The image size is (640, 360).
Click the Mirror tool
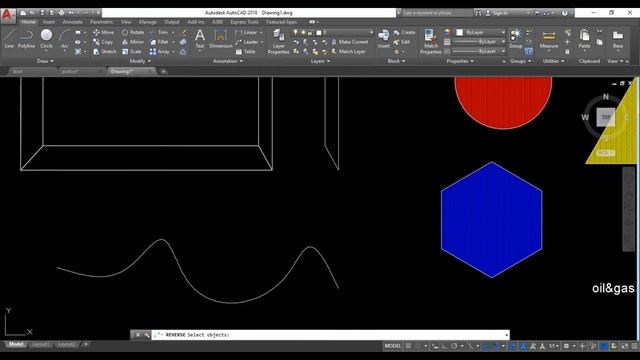133,42
